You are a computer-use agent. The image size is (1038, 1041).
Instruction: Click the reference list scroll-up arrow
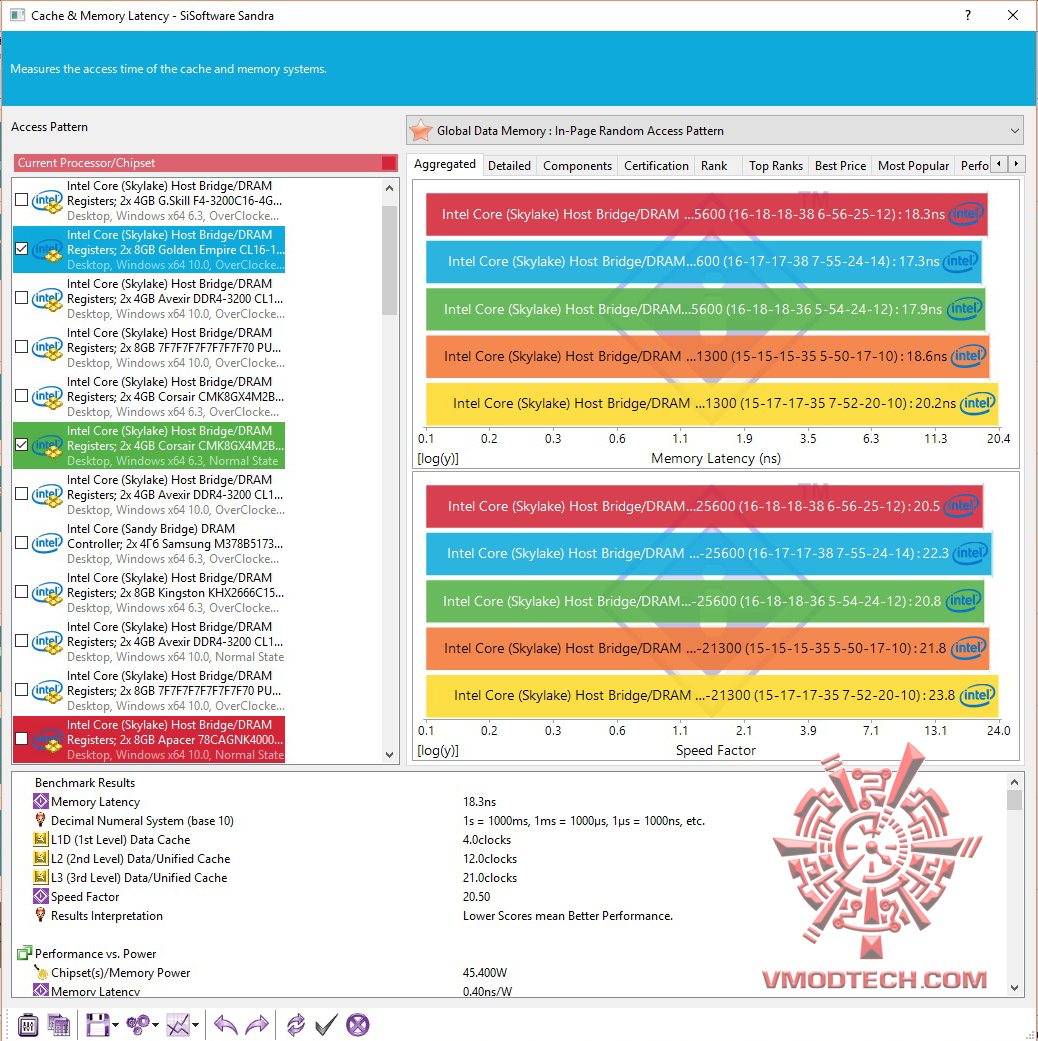(390, 189)
